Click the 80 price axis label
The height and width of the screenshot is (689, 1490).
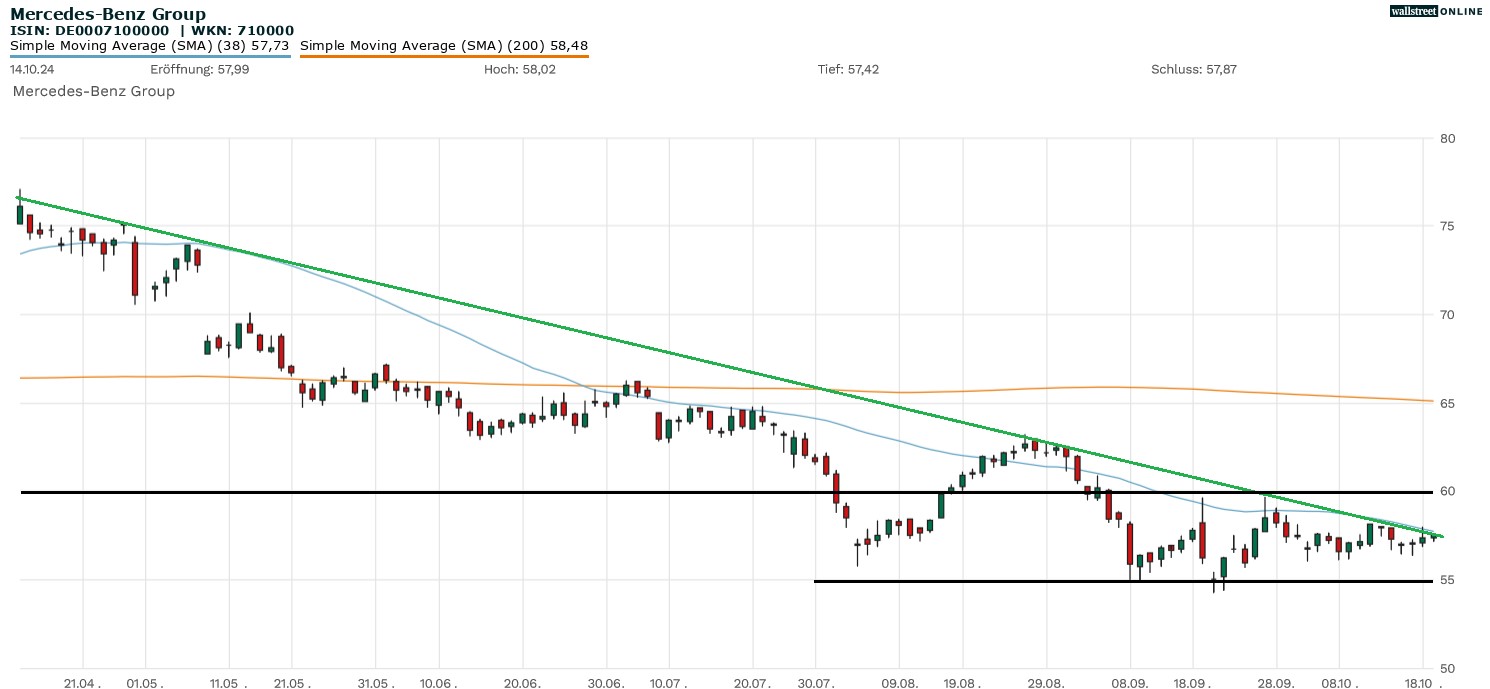(x=1445, y=138)
